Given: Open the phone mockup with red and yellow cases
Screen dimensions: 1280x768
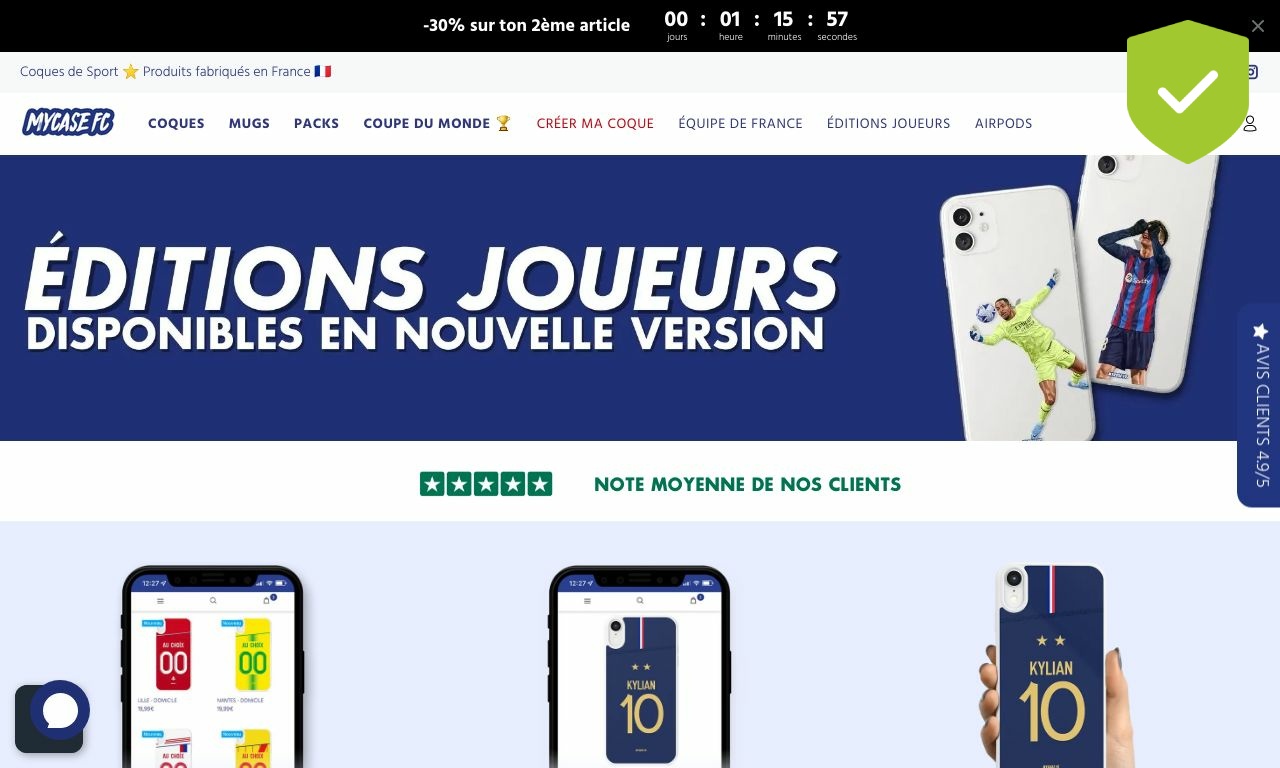Looking at the screenshot, I should click(213, 666).
